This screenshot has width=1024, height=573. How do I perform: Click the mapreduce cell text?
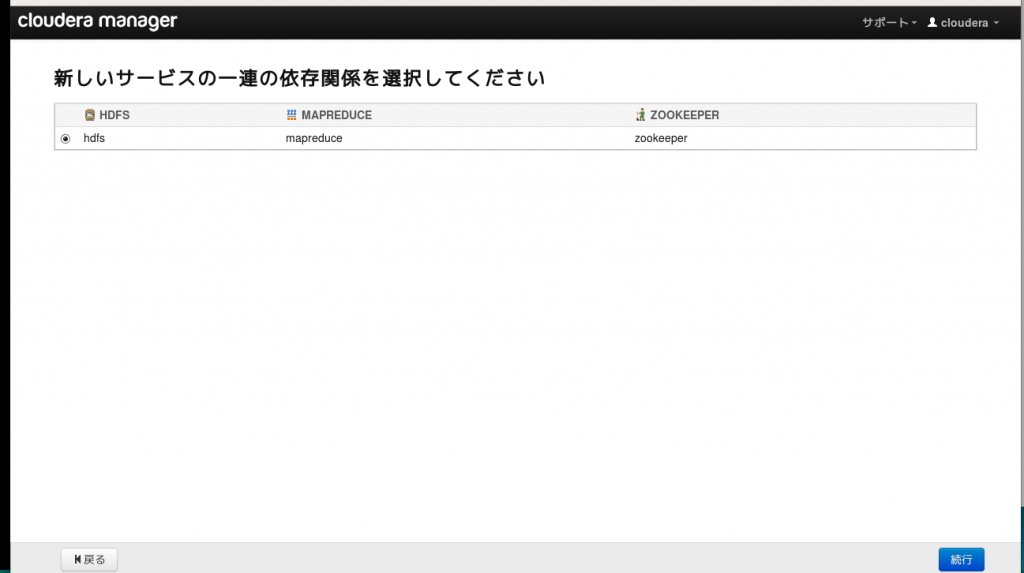313,139
